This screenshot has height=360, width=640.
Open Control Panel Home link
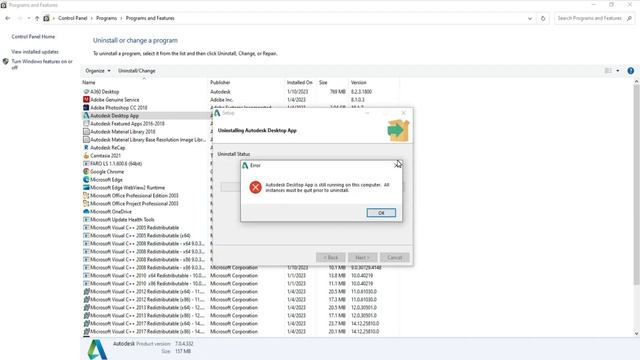coord(33,37)
